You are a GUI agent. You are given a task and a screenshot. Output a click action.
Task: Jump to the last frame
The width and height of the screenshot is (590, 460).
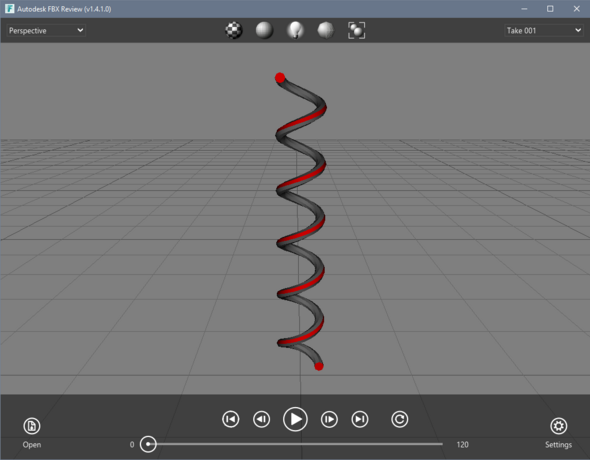point(360,419)
